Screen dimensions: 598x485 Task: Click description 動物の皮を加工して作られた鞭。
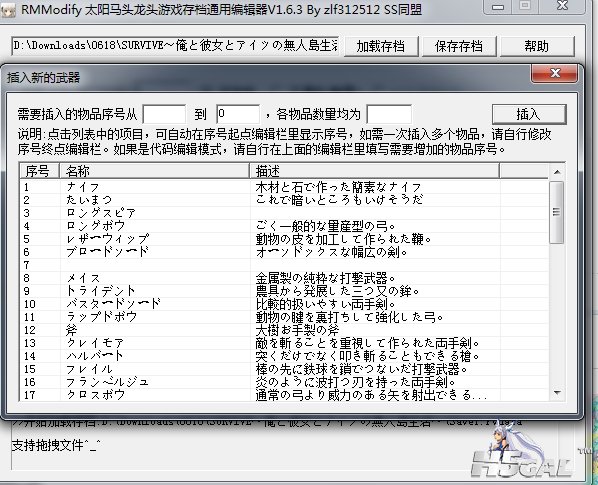[x=344, y=239]
